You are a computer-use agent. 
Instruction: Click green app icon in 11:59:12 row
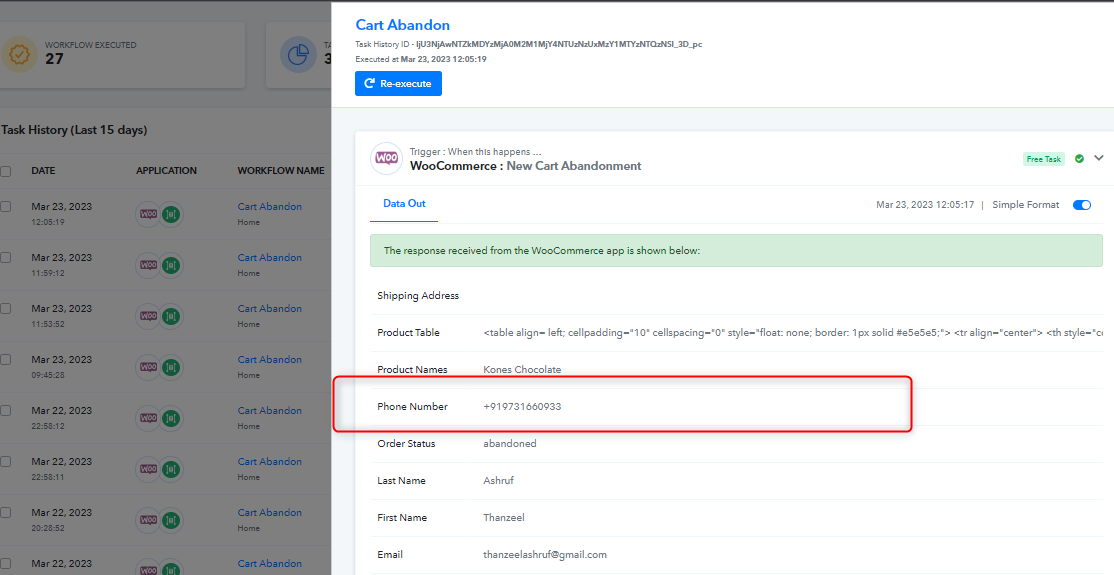click(171, 265)
